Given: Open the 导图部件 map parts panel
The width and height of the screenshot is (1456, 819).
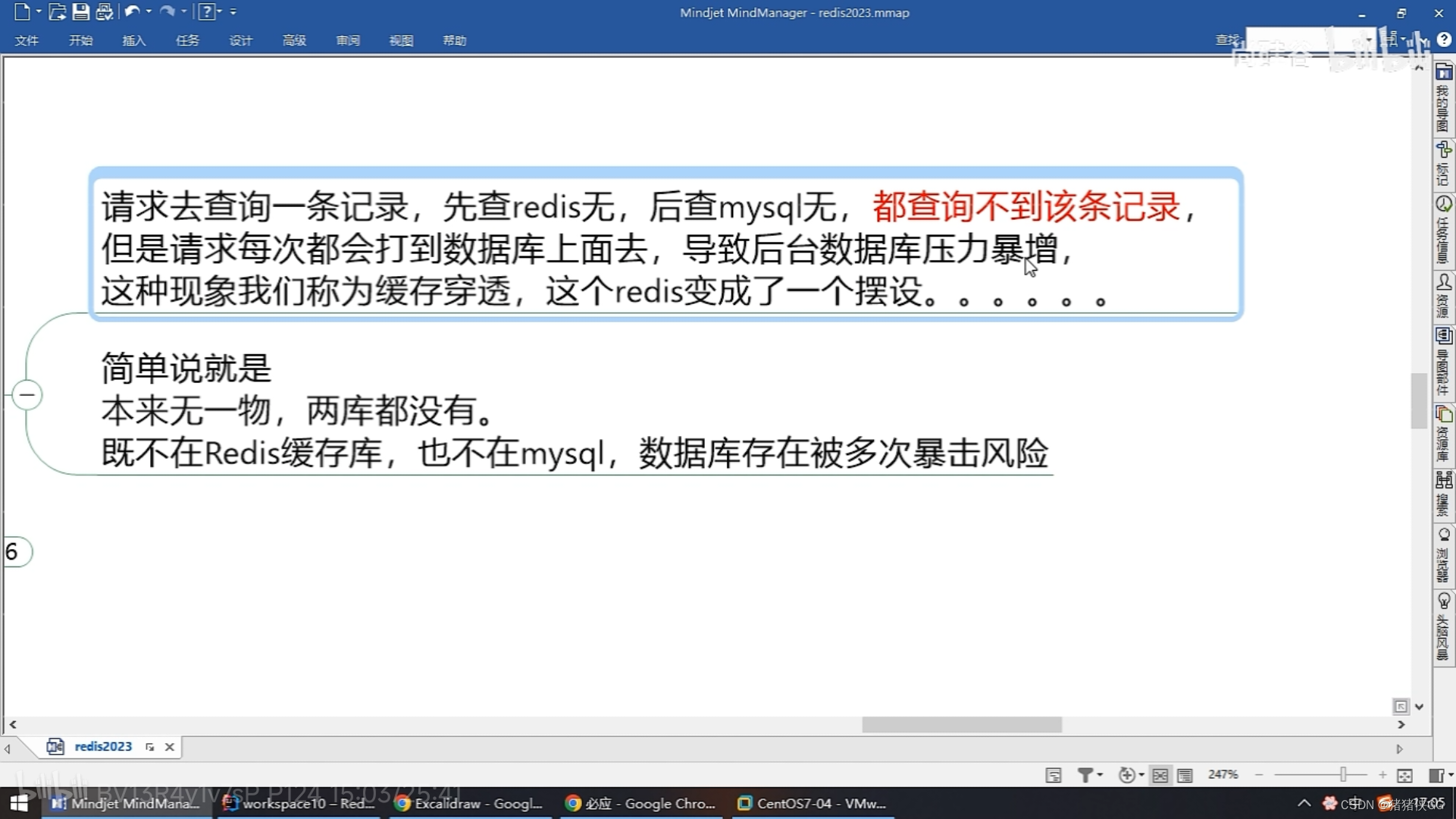Looking at the screenshot, I should (x=1443, y=362).
